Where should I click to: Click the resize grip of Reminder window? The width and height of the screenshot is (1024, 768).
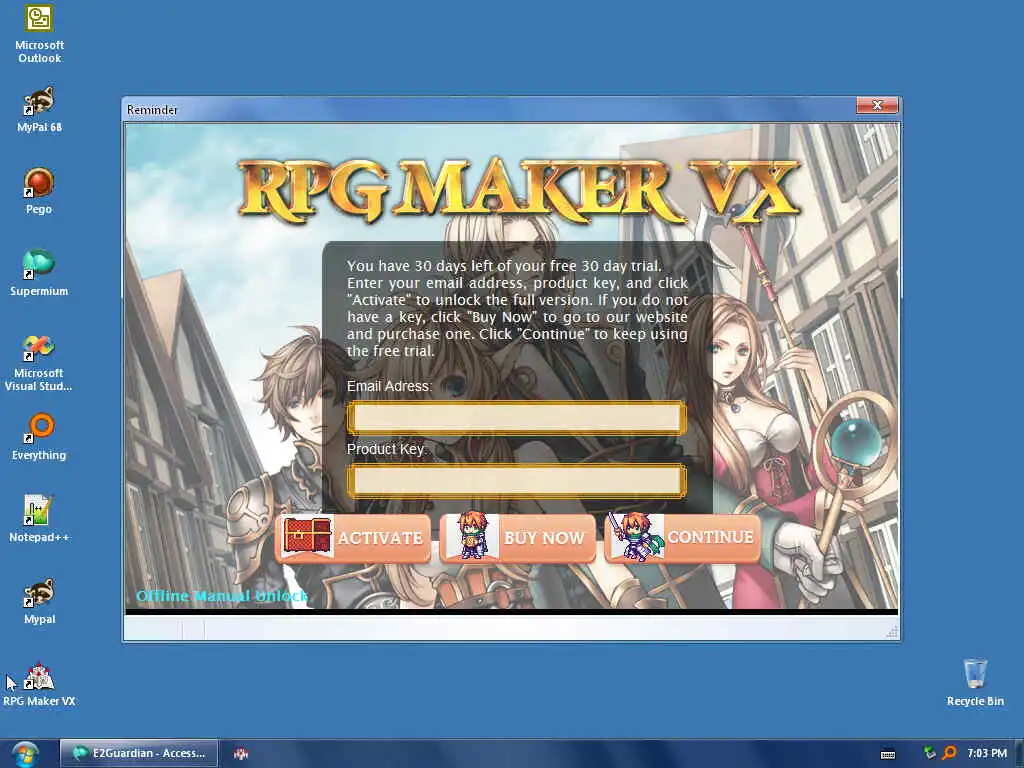[893, 632]
